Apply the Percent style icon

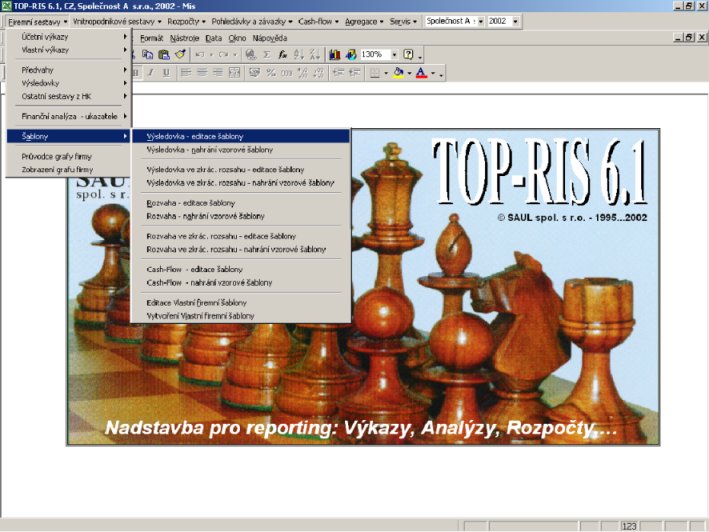tap(271, 73)
